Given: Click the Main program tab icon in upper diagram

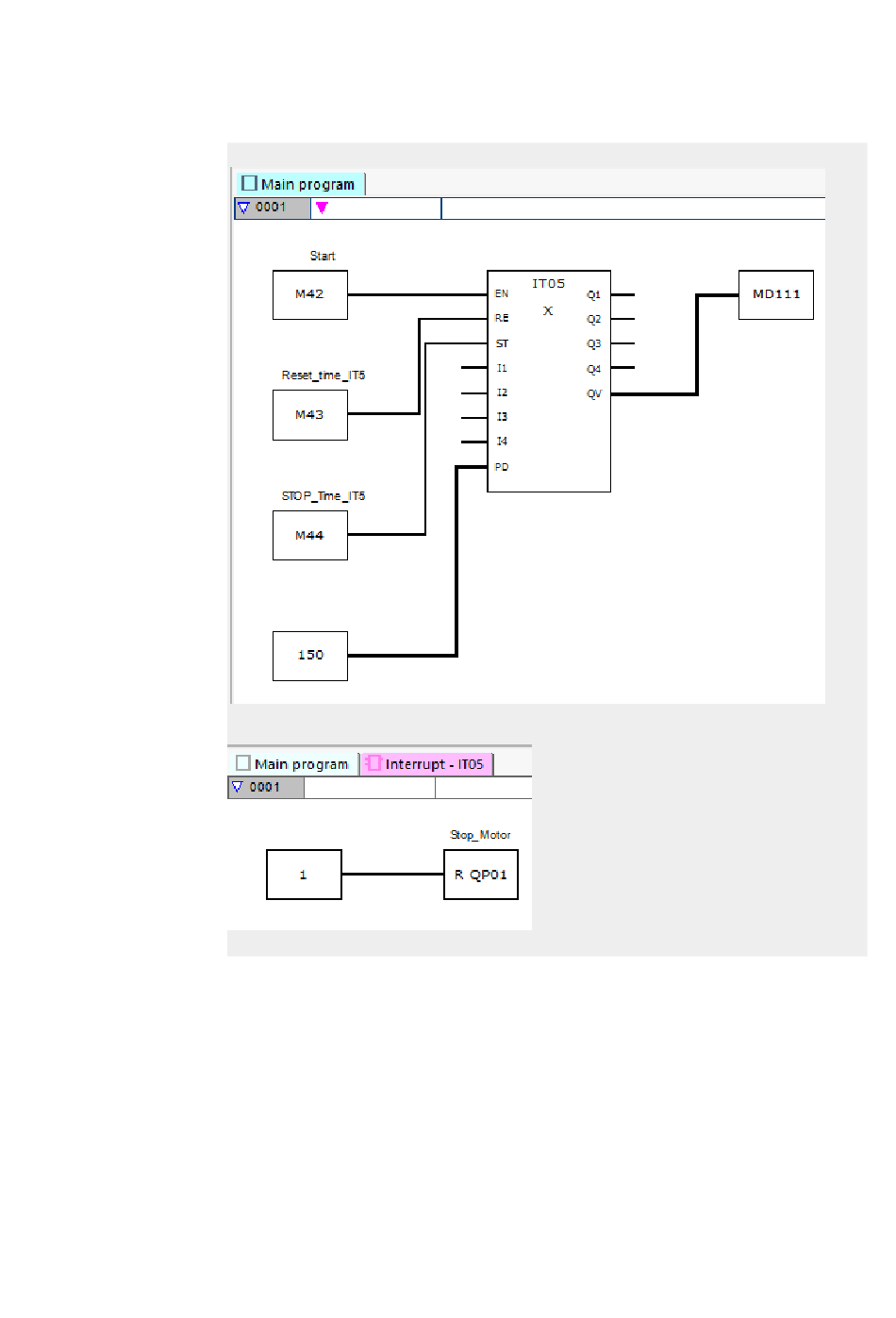Looking at the screenshot, I should (249, 183).
